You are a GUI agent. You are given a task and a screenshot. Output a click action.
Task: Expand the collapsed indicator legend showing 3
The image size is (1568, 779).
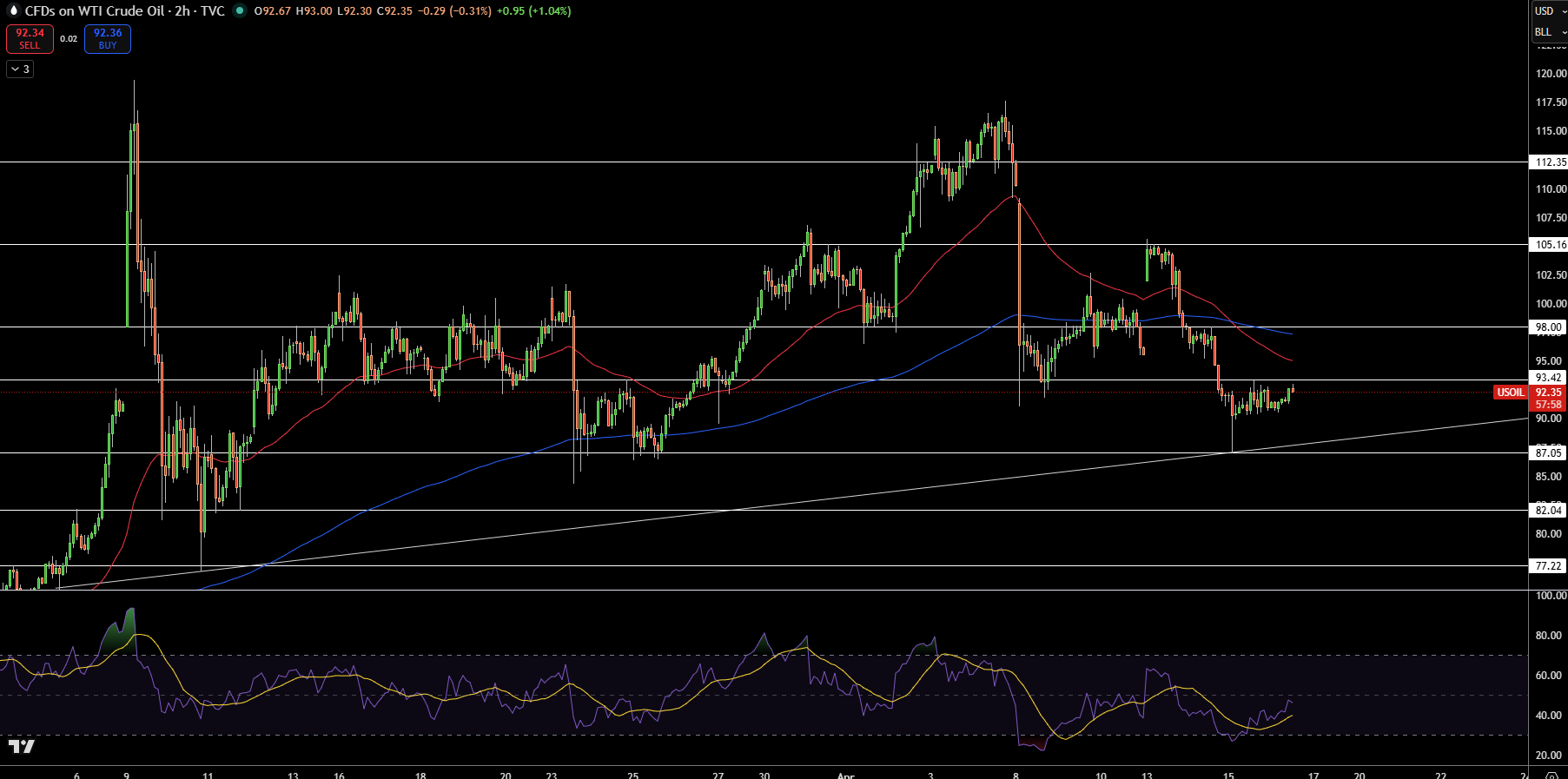[x=20, y=69]
